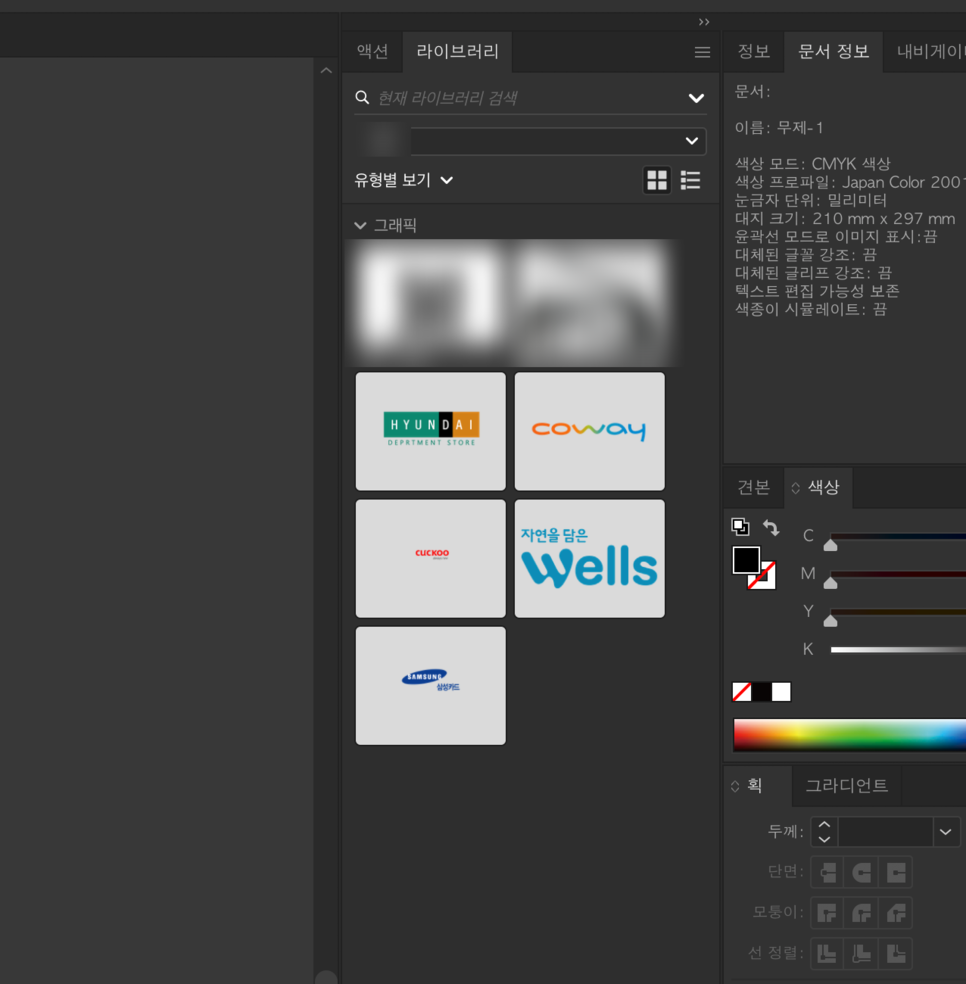Image resolution: width=966 pixels, height=984 pixels.
Task: Select the round cap icon
Action: coord(861,872)
